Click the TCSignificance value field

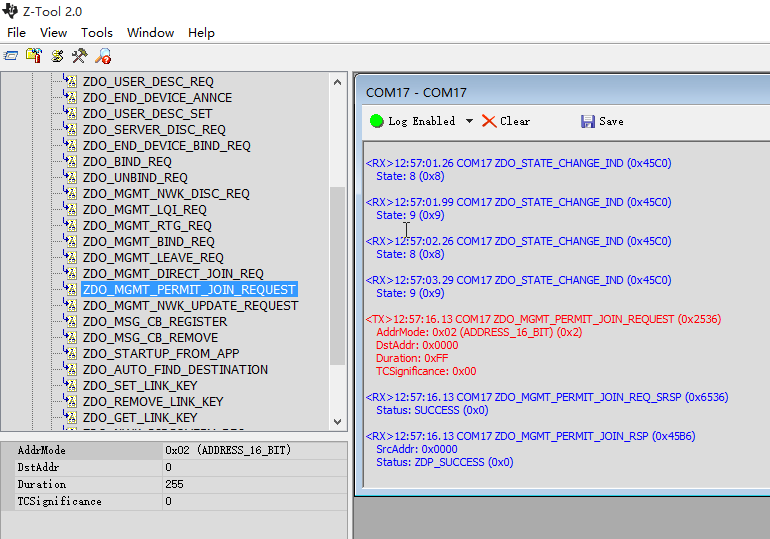pos(254,501)
